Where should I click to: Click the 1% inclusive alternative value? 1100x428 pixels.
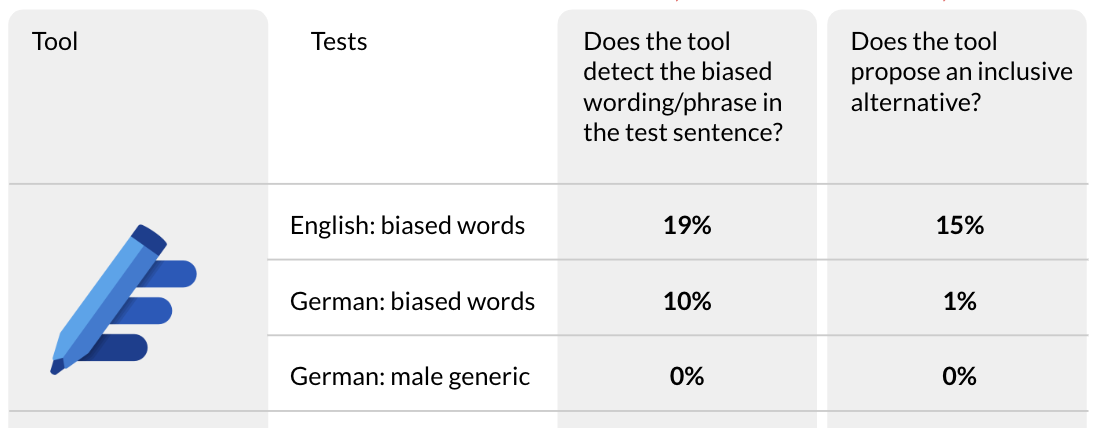tap(959, 301)
